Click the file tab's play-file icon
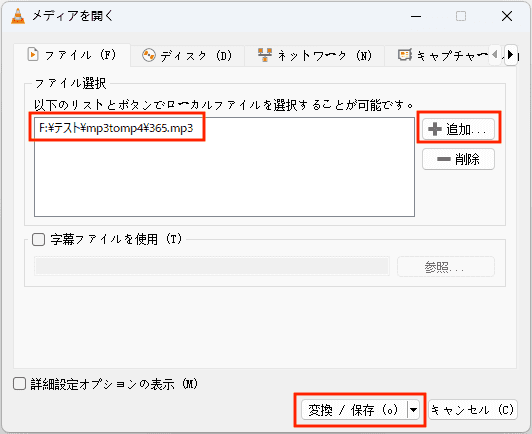 pyautogui.click(x=33, y=54)
